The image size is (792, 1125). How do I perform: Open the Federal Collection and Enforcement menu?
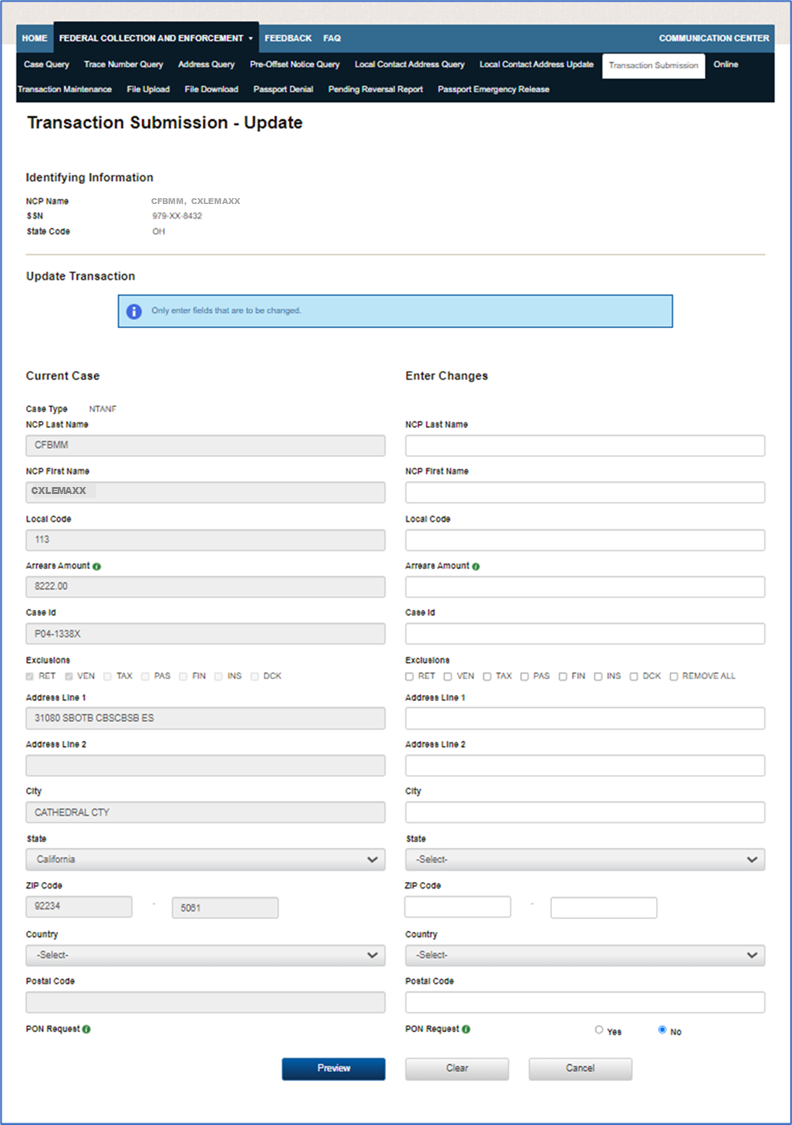pos(155,38)
